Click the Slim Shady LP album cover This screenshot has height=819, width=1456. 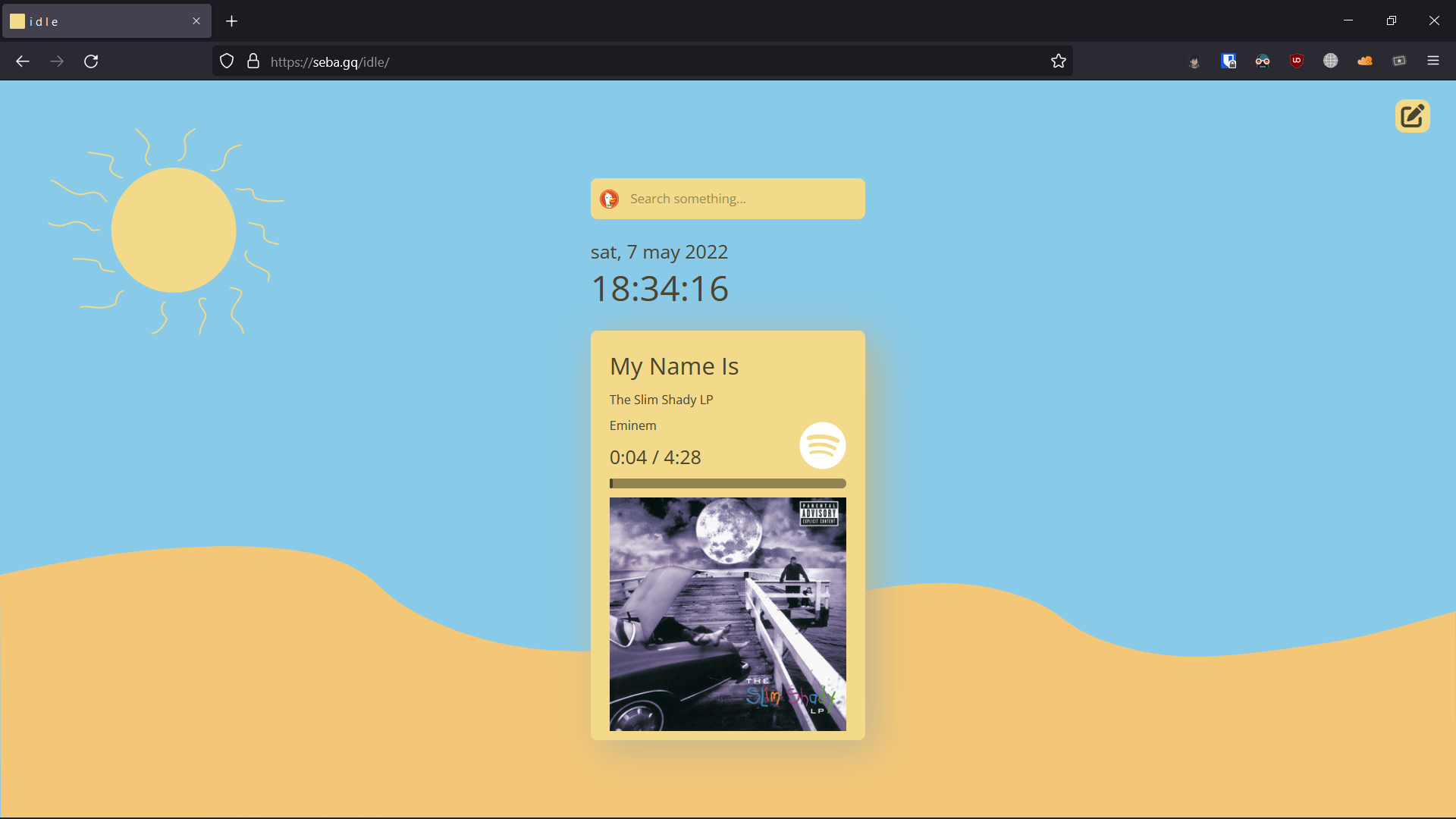[x=727, y=614]
